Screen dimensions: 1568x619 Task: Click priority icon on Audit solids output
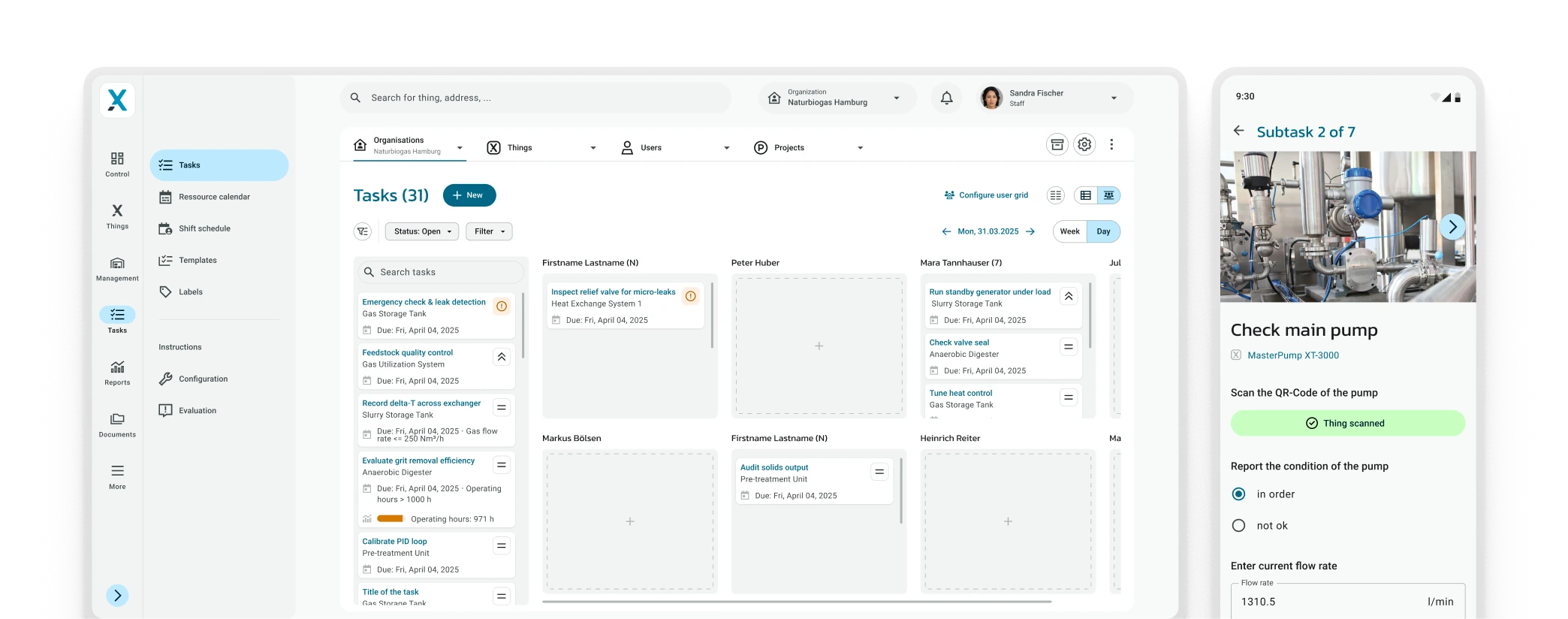(879, 472)
